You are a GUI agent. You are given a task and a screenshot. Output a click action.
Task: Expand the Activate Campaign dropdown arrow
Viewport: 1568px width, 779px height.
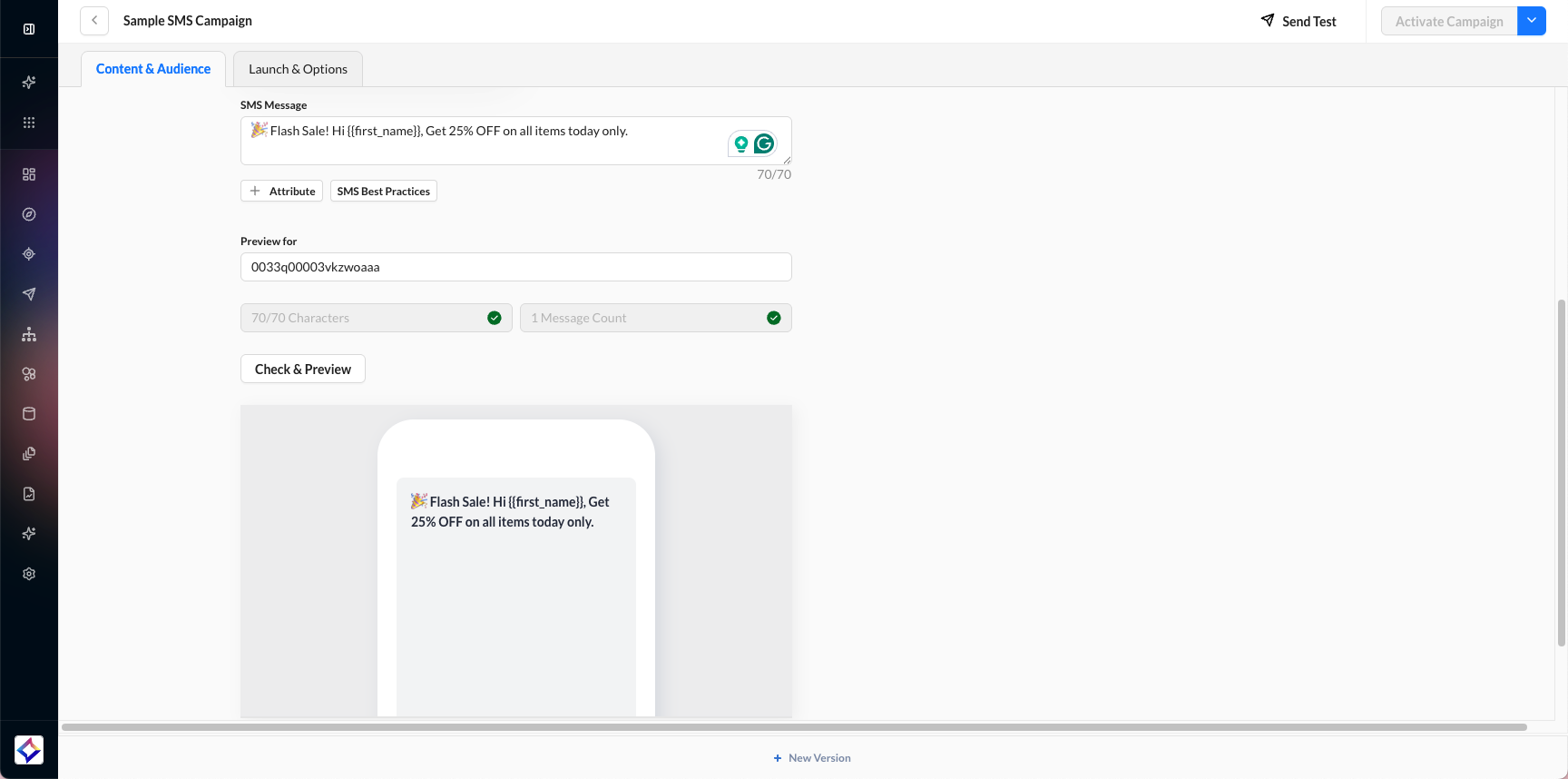[x=1532, y=21]
